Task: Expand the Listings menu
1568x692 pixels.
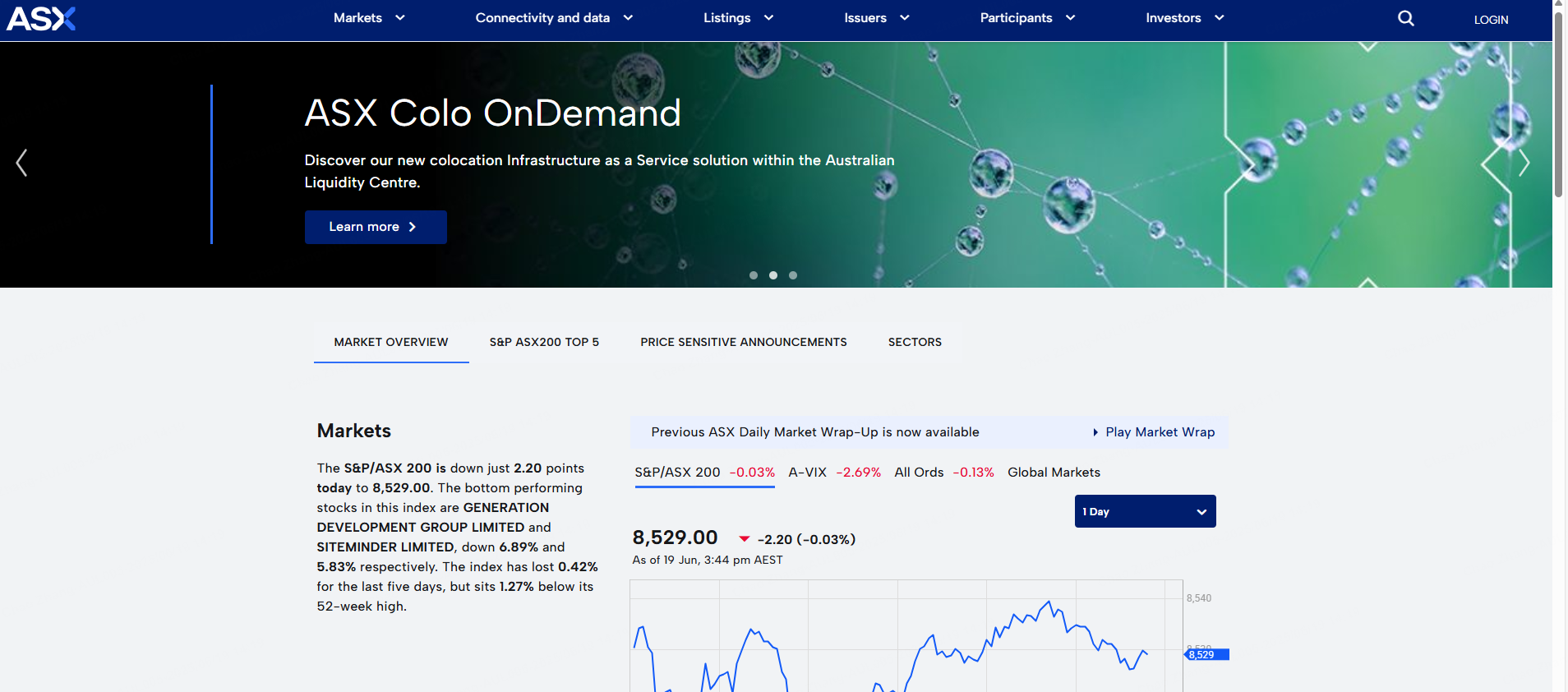Action: coord(738,18)
